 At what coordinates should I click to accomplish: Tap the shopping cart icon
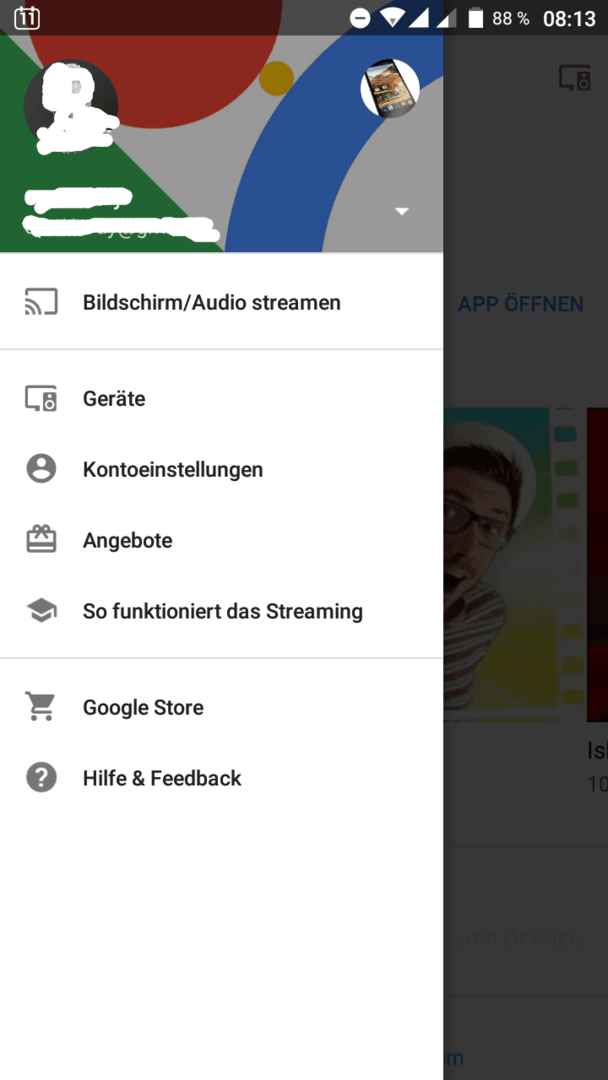pyautogui.click(x=40, y=707)
